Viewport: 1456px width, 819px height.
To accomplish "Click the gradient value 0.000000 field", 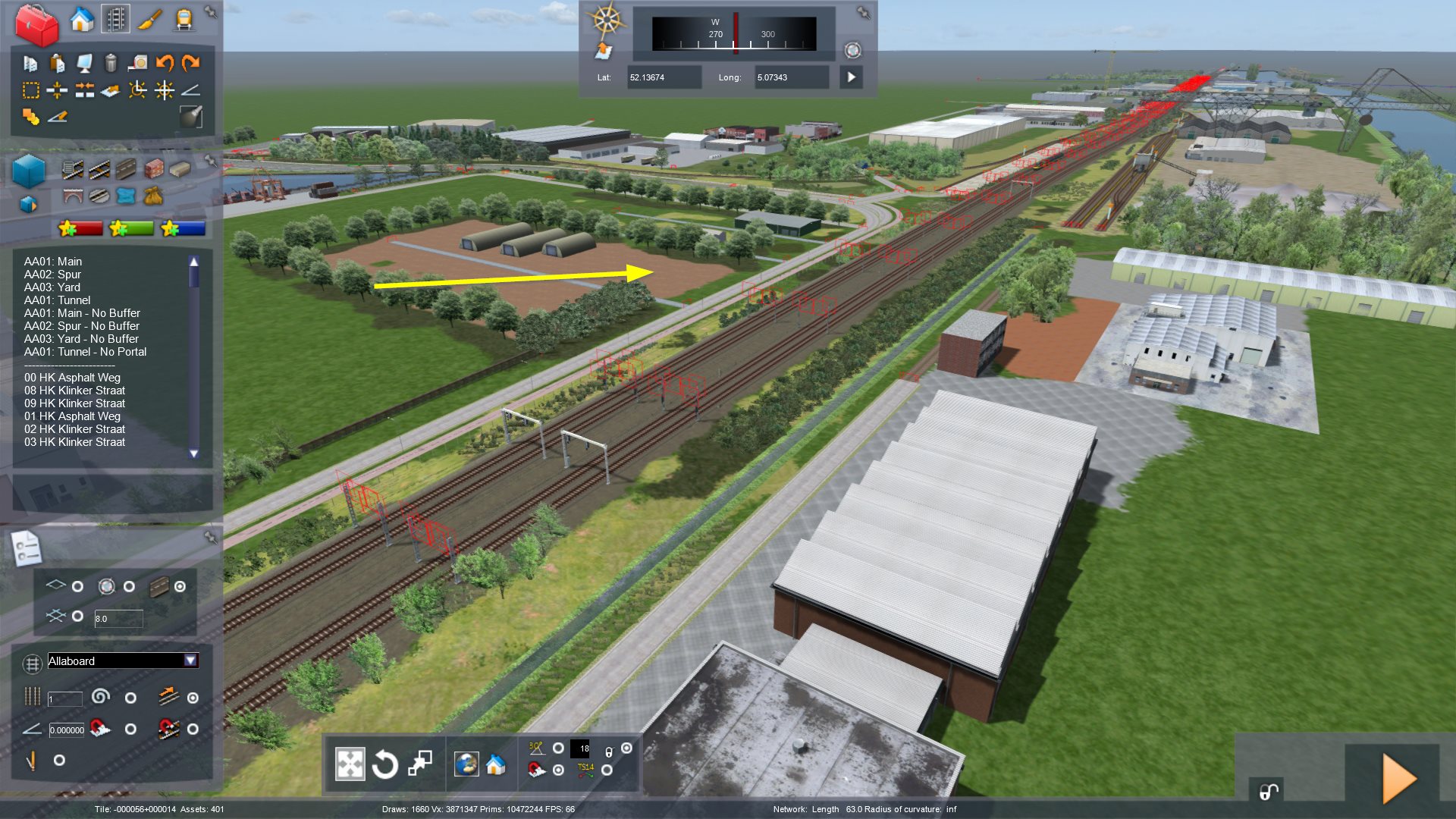I will (x=67, y=730).
